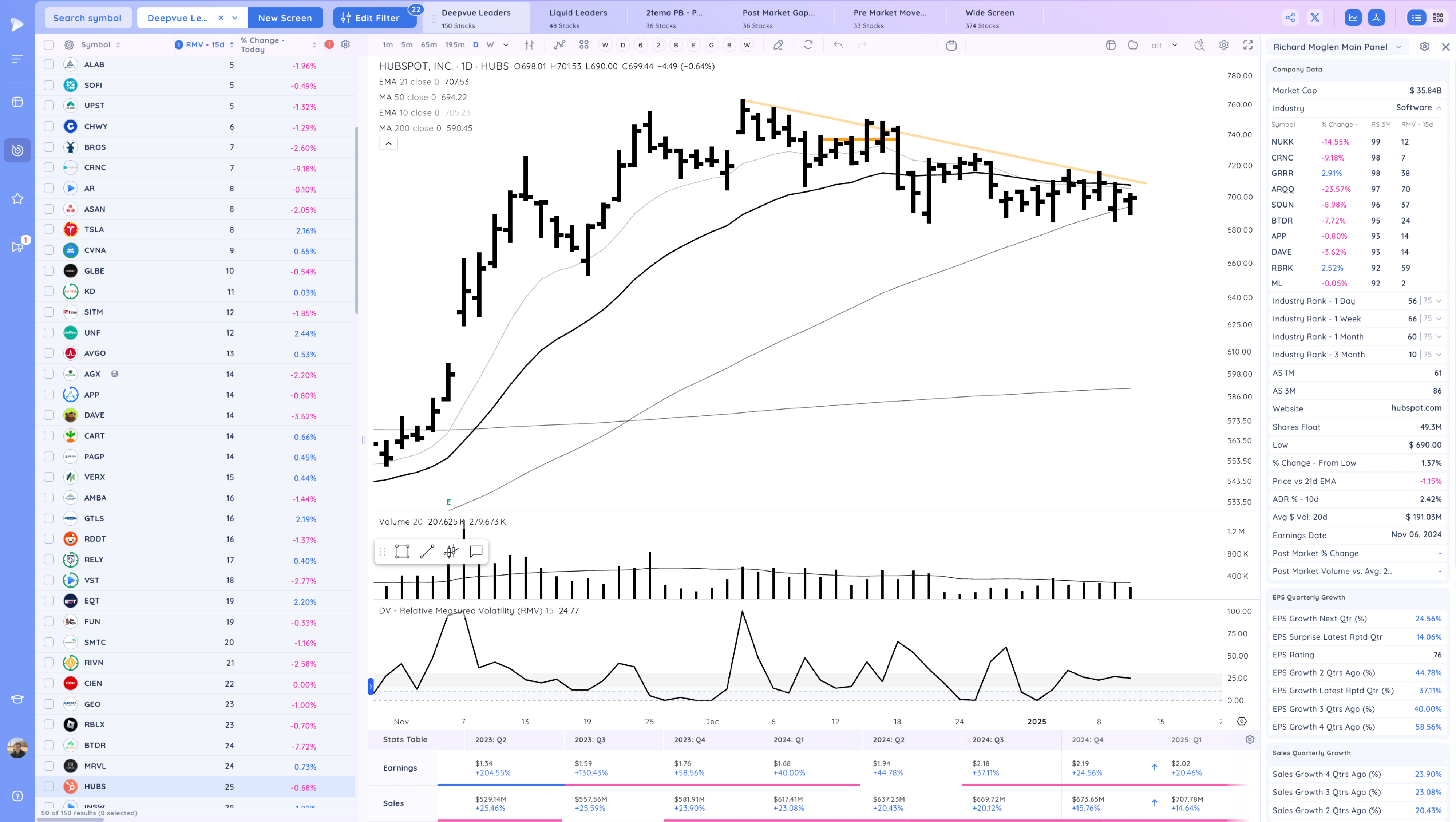Viewport: 1456px width, 822px height.
Task: Switch to Pre Market Move tab
Action: click(890, 18)
